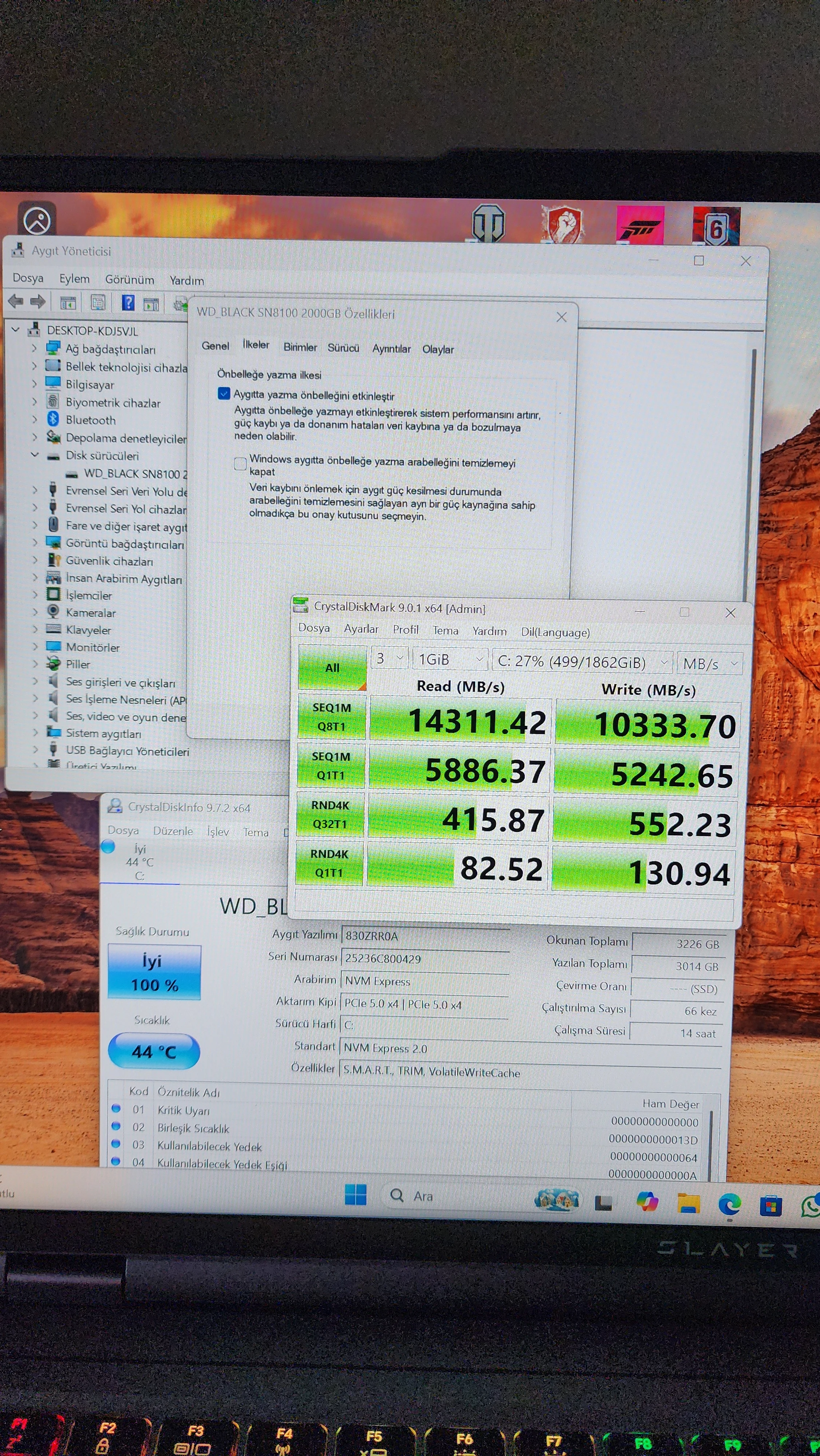Expand the Bluetooth tree node
The image size is (820, 1456).
pos(34,419)
